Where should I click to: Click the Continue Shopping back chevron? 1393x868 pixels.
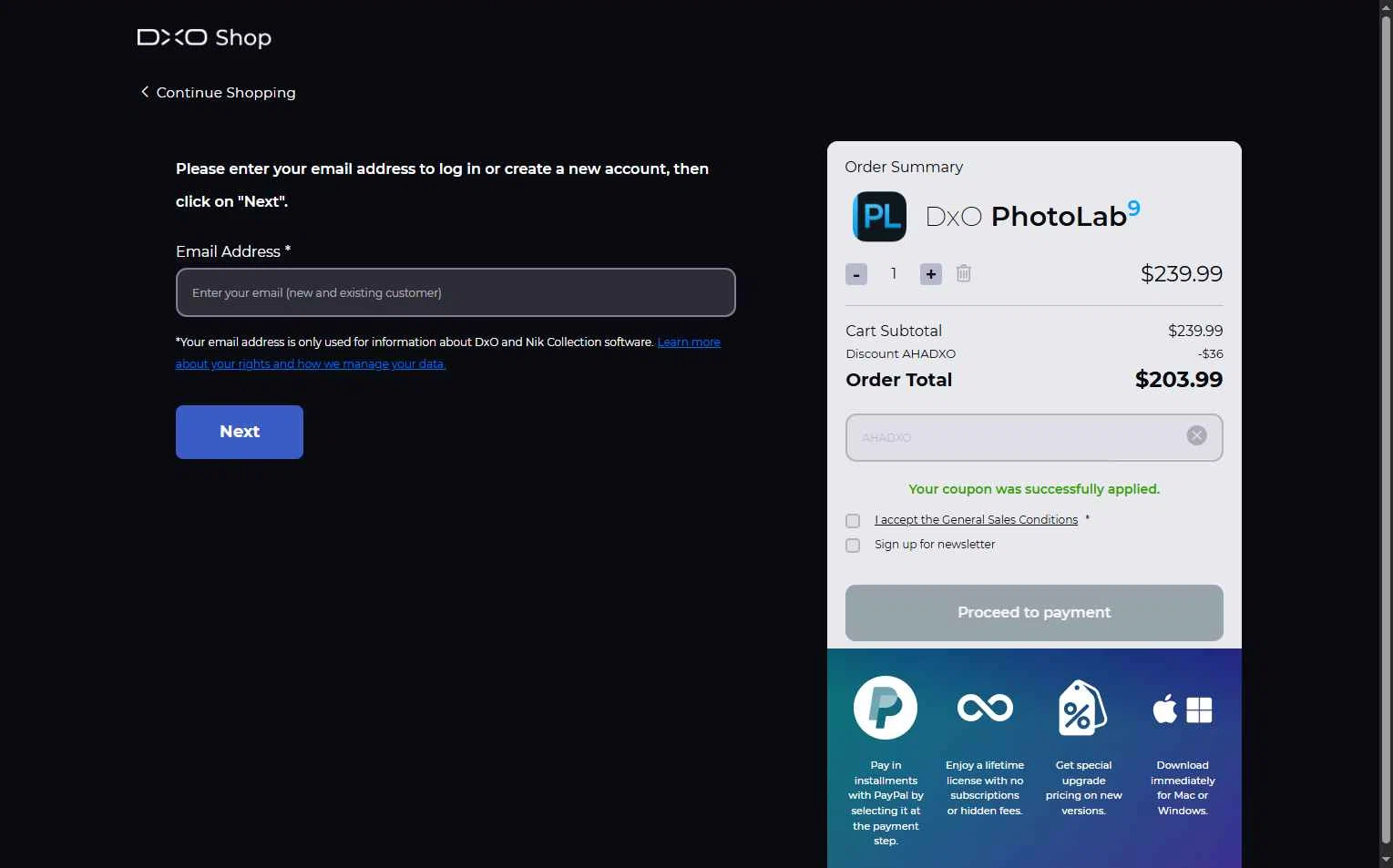coord(144,92)
